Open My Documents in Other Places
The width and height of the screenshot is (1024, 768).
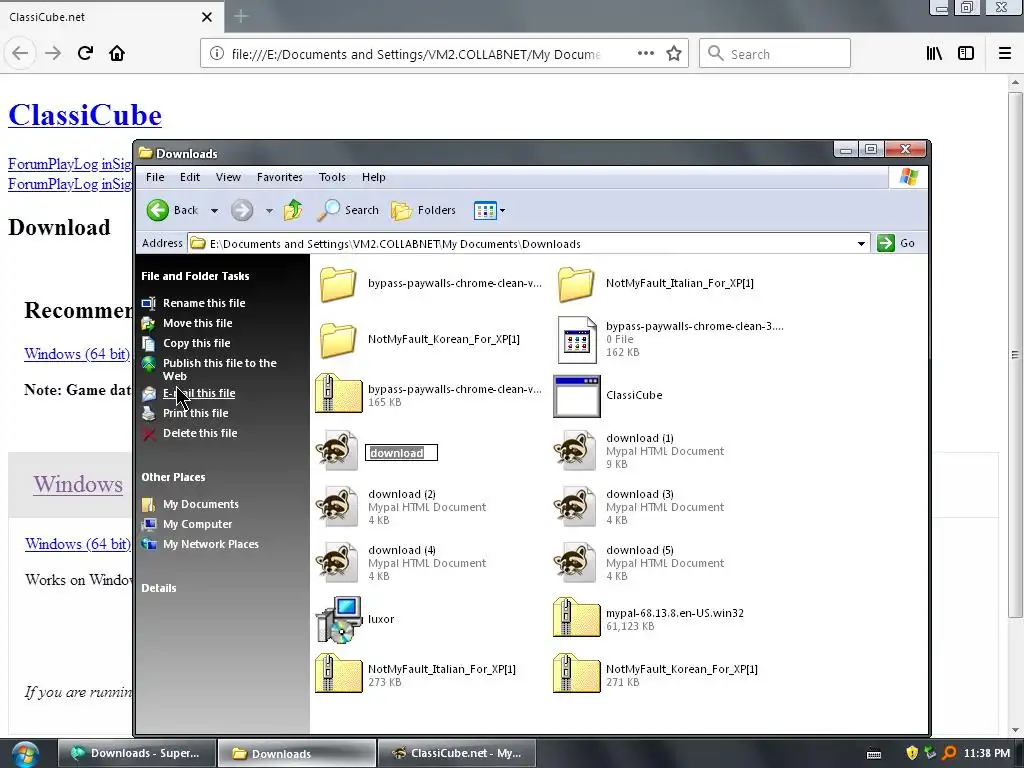pos(200,504)
